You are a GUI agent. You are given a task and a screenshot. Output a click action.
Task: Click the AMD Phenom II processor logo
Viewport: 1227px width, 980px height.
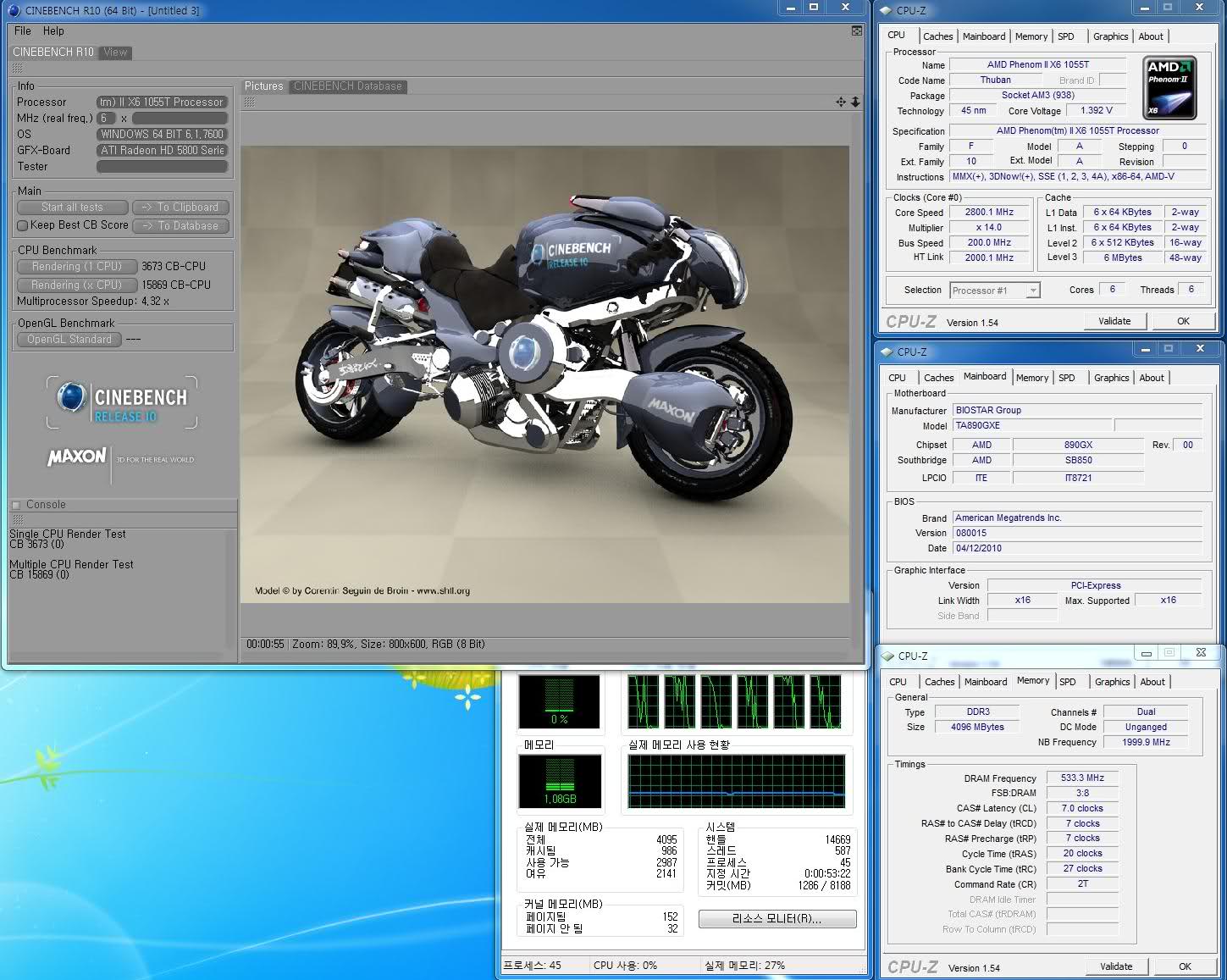(x=1169, y=88)
